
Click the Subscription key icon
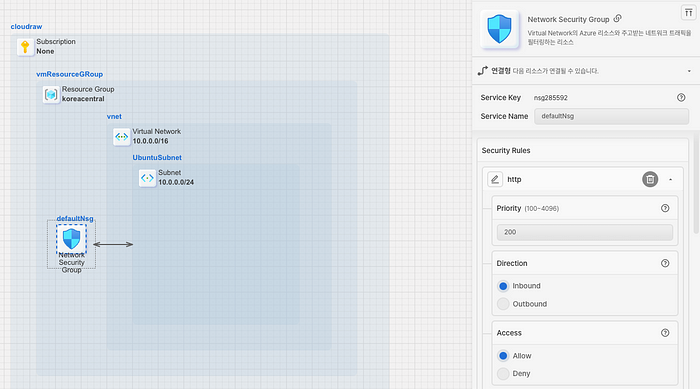[25, 47]
